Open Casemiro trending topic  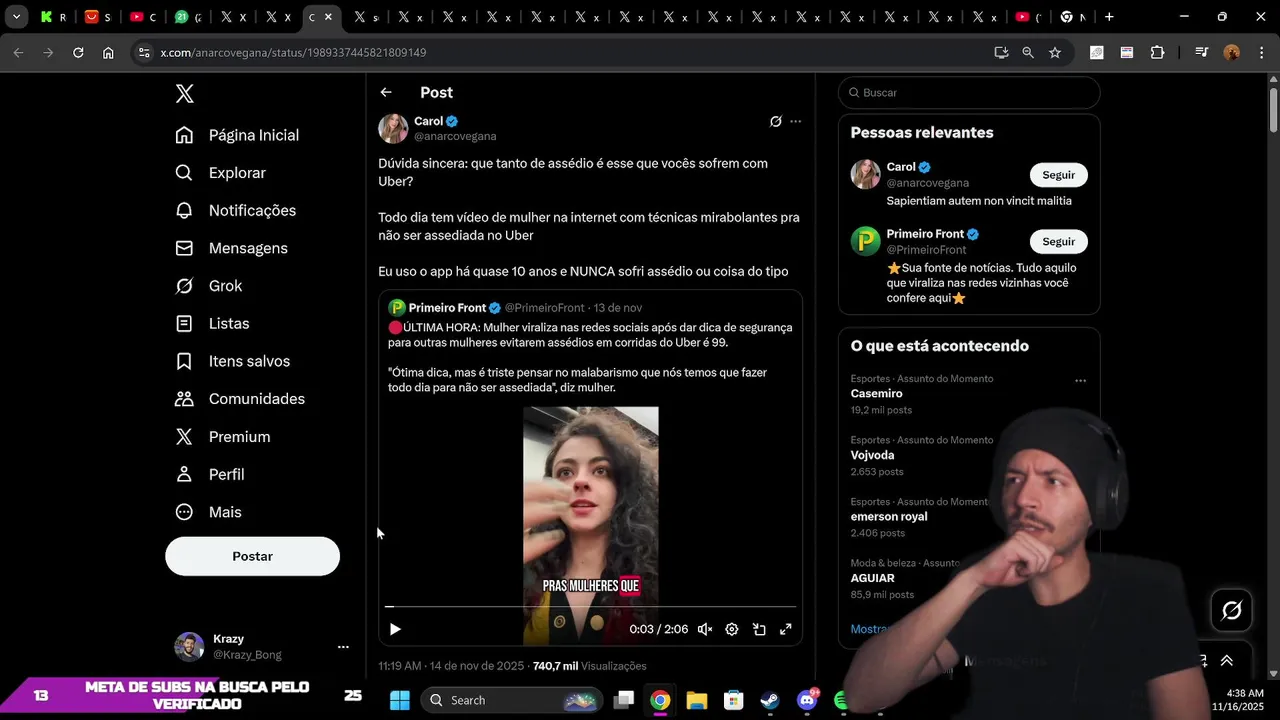click(877, 394)
